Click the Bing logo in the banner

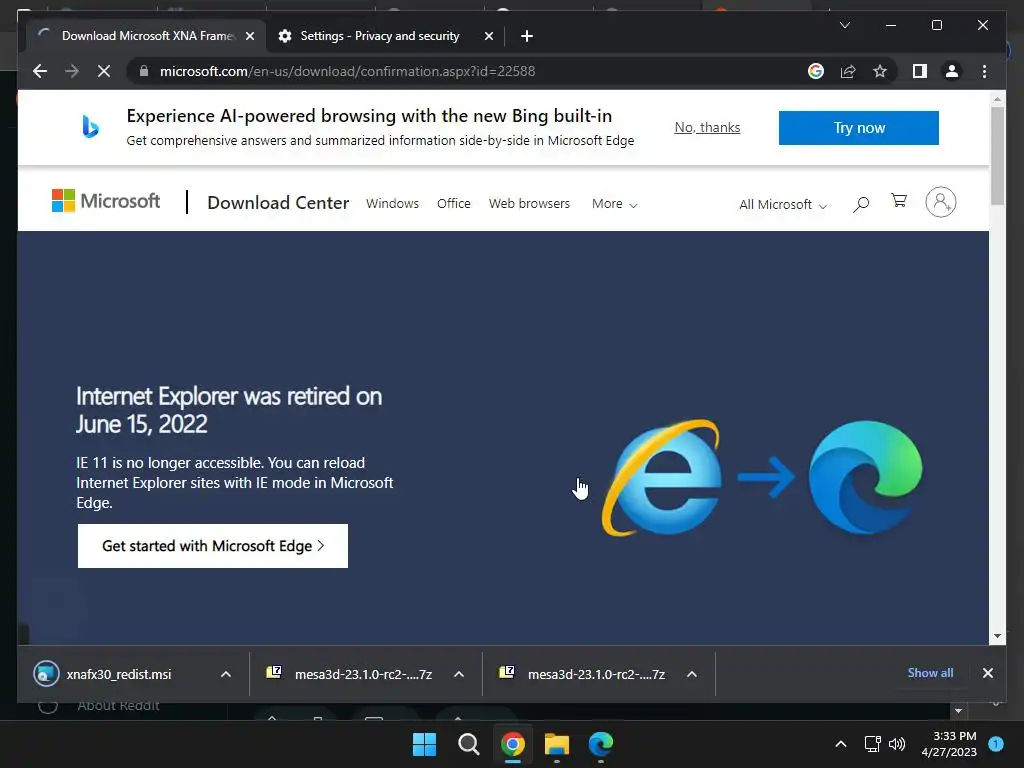click(x=90, y=127)
